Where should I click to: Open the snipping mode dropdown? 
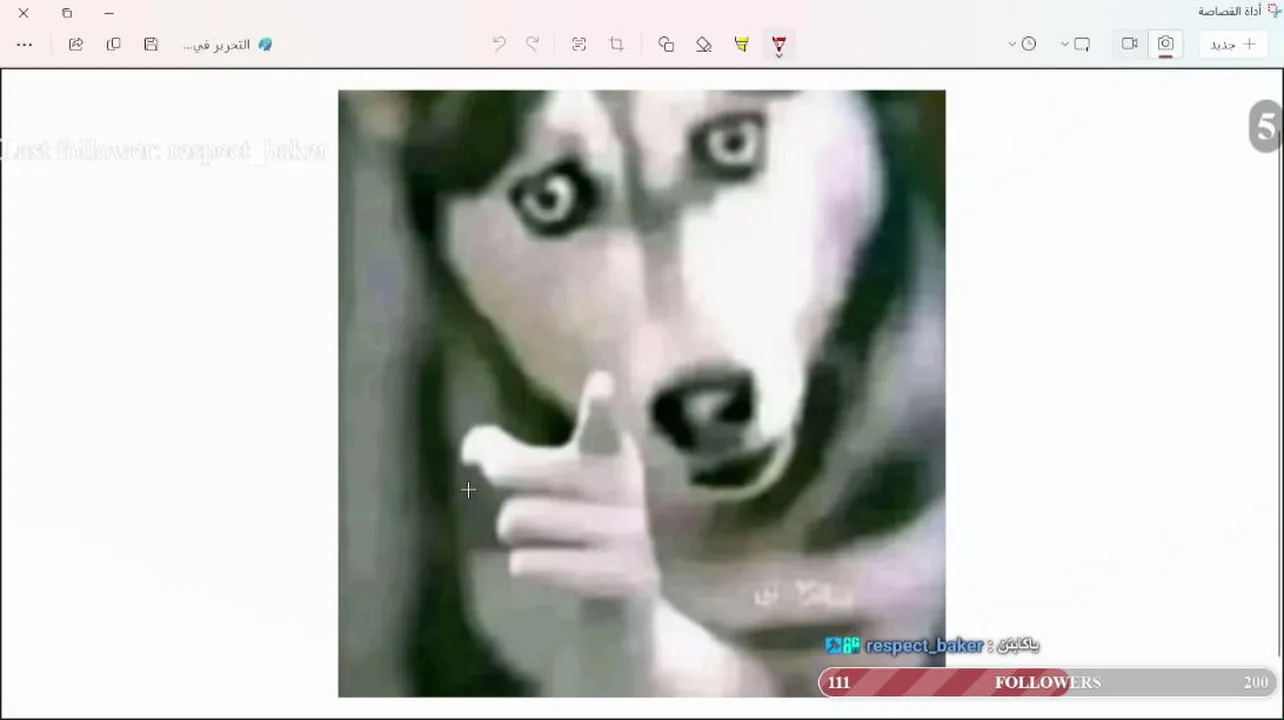tap(1075, 44)
